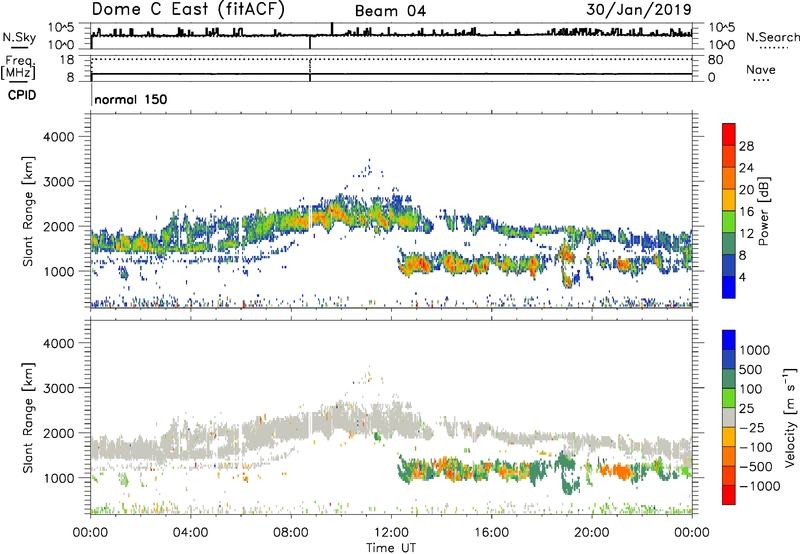Click the date '30/Jan/2019'
The image size is (800, 554).
639,10
